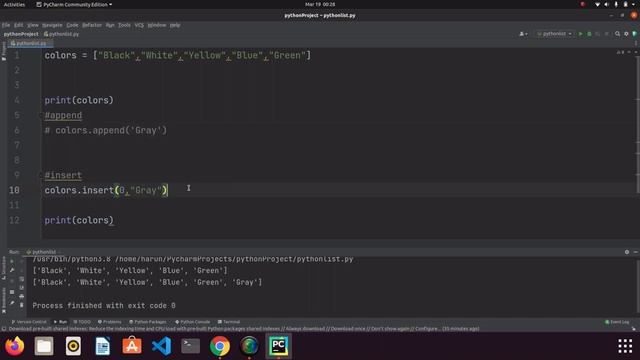Viewport: 640px width, 360px height.
Task: Open the Event Log
Action: [x=617, y=322]
